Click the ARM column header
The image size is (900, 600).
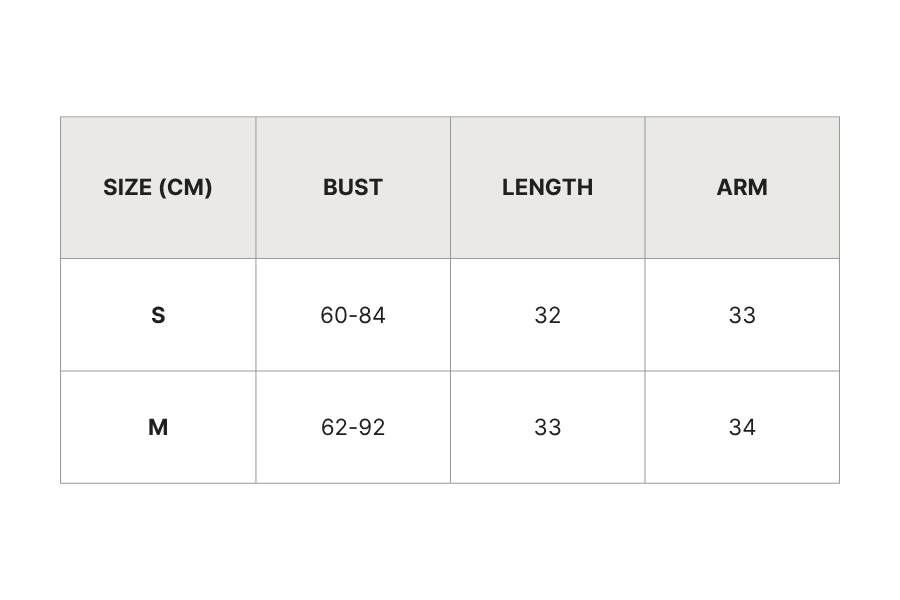pyautogui.click(x=742, y=188)
